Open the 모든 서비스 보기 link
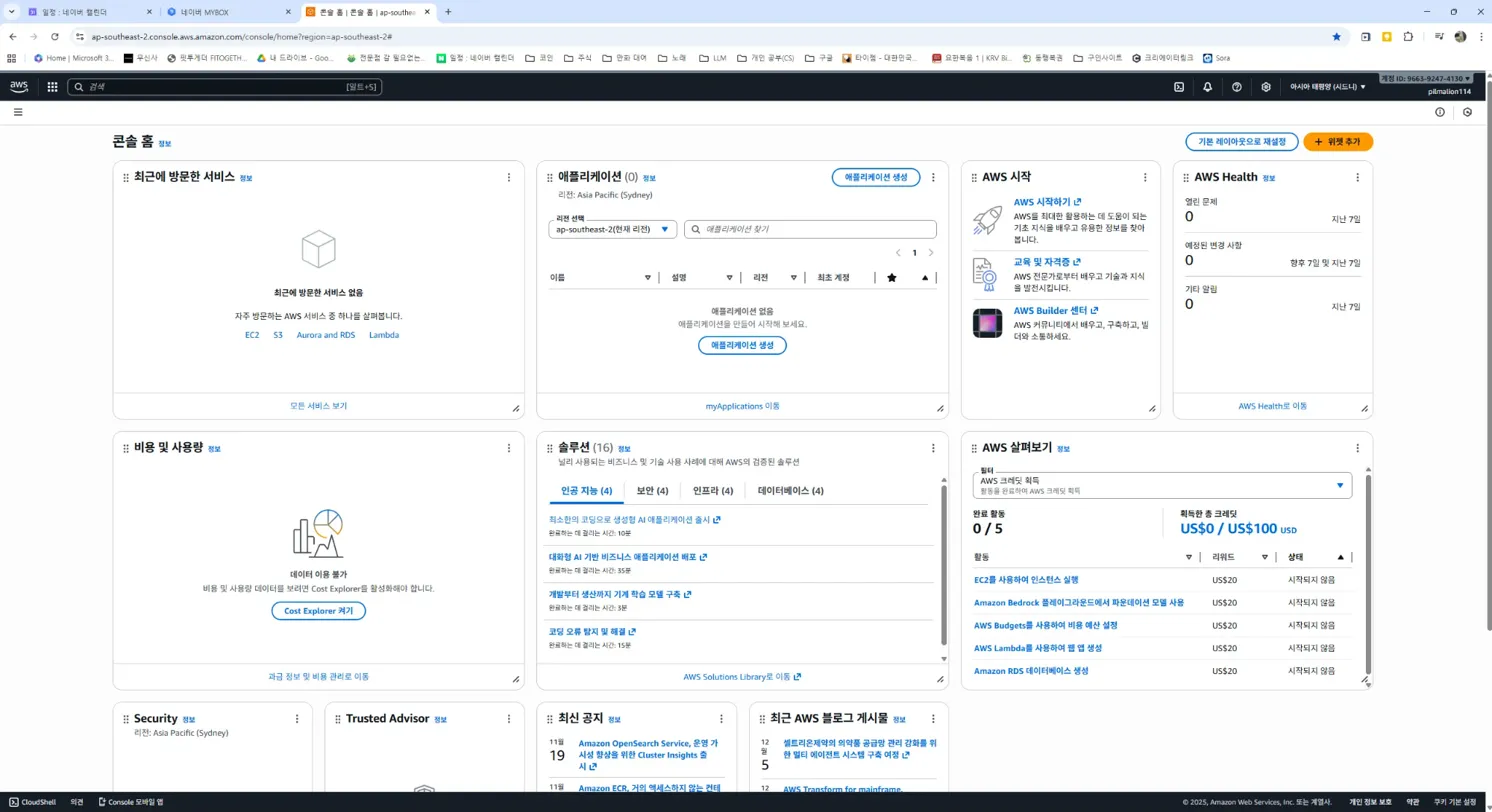The height and width of the screenshot is (812, 1492). [x=319, y=406]
